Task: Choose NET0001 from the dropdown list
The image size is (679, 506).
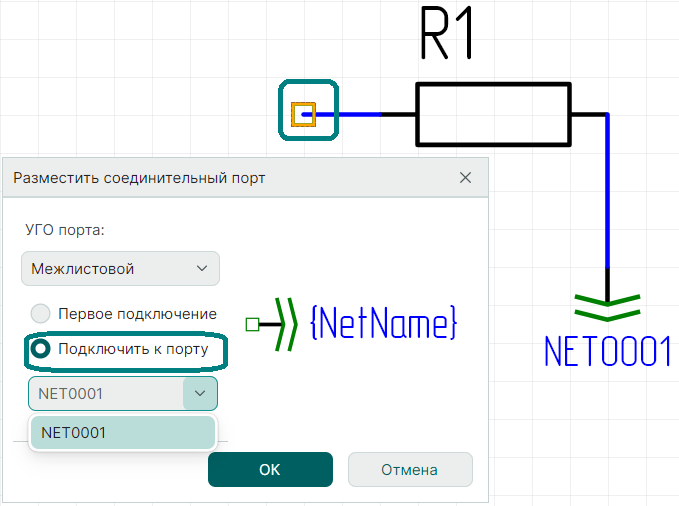Action: click(122, 433)
